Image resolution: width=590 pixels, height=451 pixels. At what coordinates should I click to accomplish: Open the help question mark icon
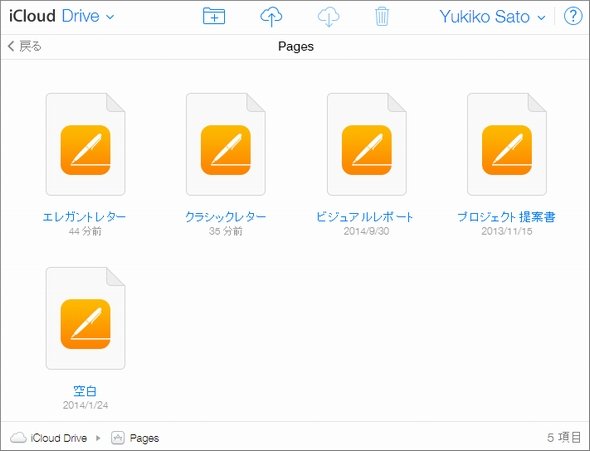tap(573, 16)
